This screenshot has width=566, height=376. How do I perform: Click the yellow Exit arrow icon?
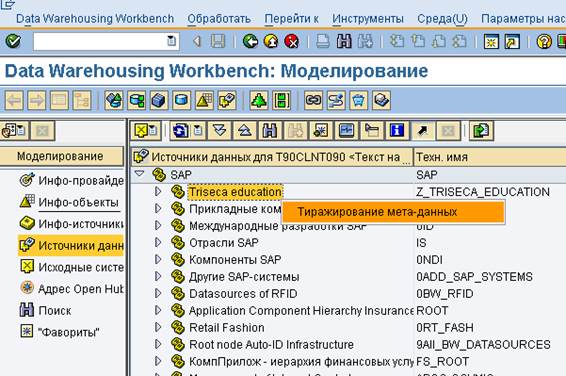[x=271, y=41]
